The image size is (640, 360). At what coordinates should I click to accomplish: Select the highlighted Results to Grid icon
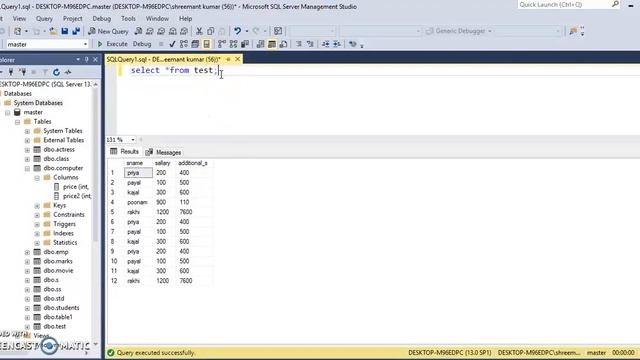272,44
